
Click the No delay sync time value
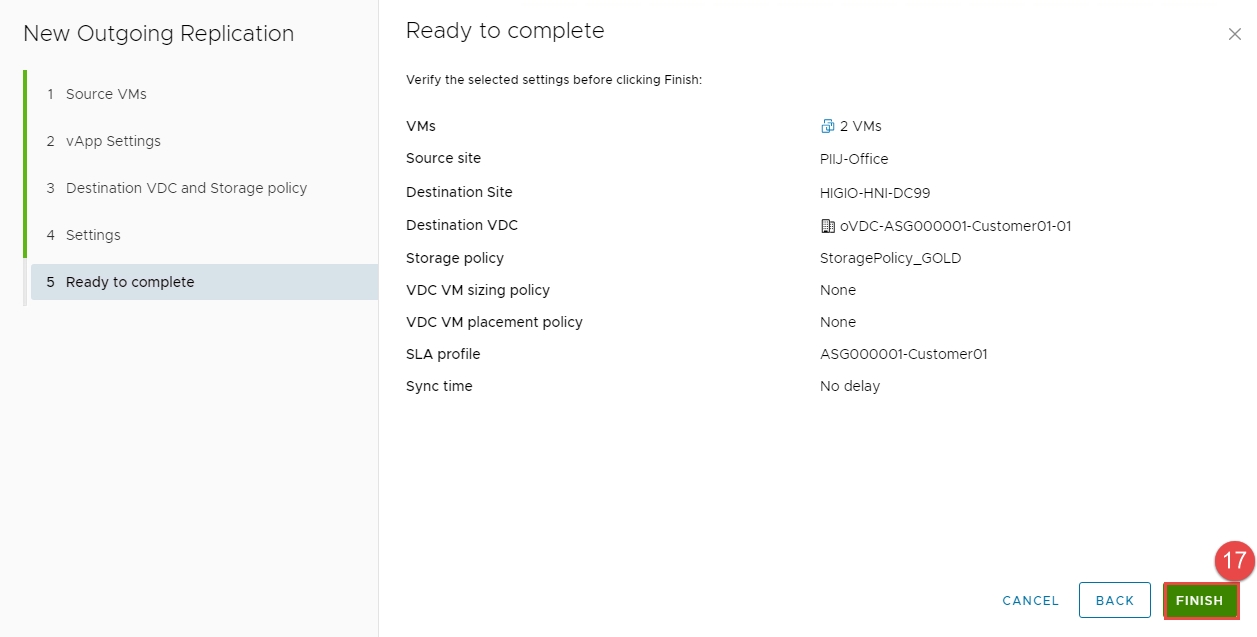pyautogui.click(x=850, y=386)
